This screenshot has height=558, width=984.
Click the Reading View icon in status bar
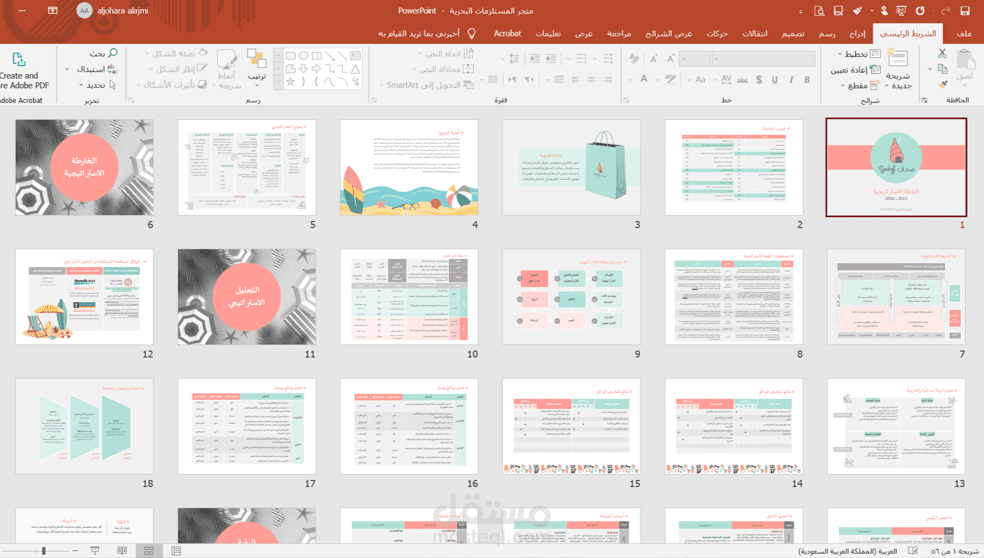tap(122, 550)
